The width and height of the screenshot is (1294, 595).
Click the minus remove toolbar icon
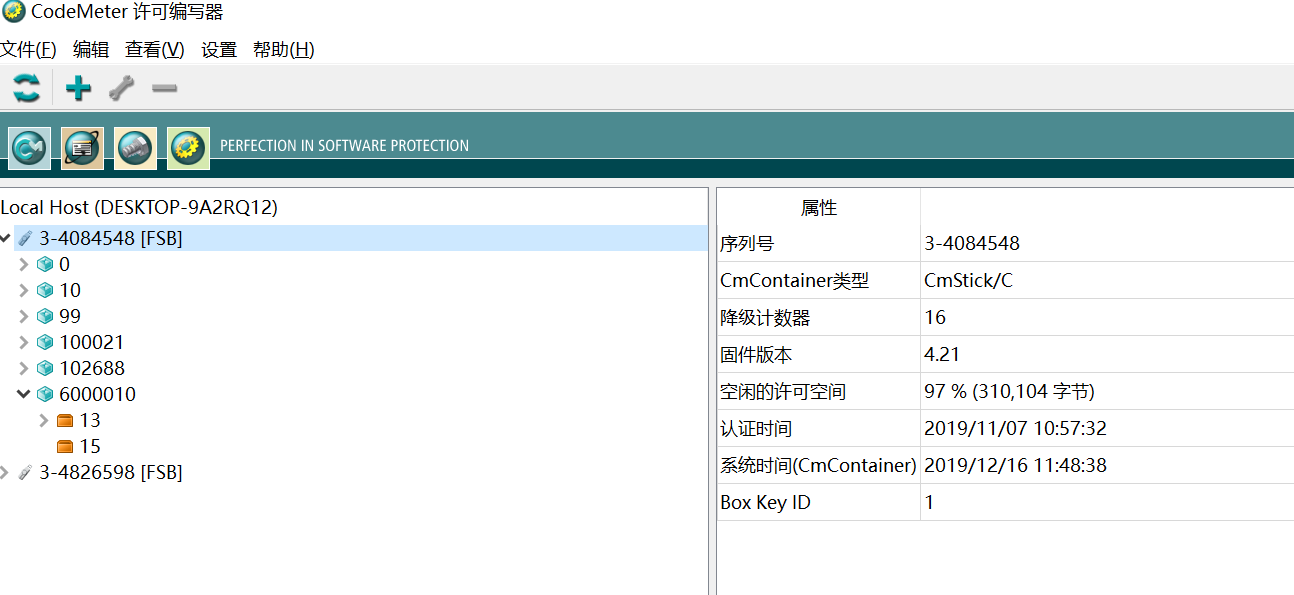165,88
